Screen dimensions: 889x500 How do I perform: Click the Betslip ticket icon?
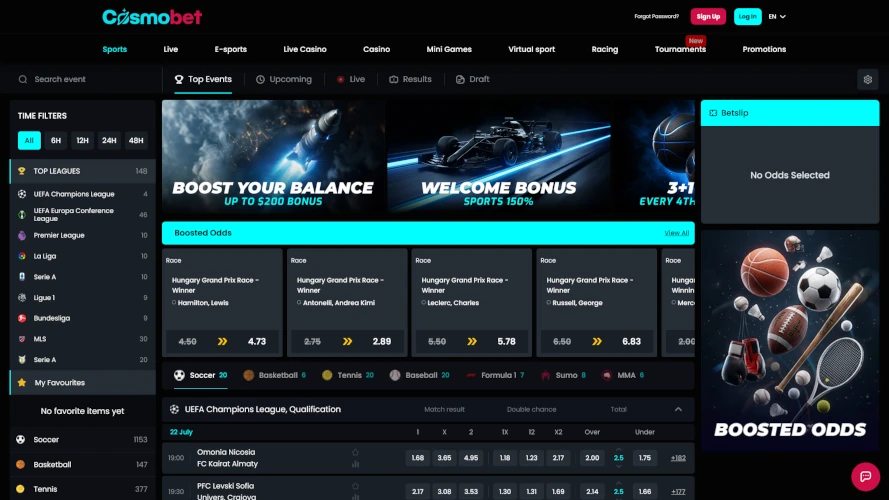pyautogui.click(x=713, y=113)
